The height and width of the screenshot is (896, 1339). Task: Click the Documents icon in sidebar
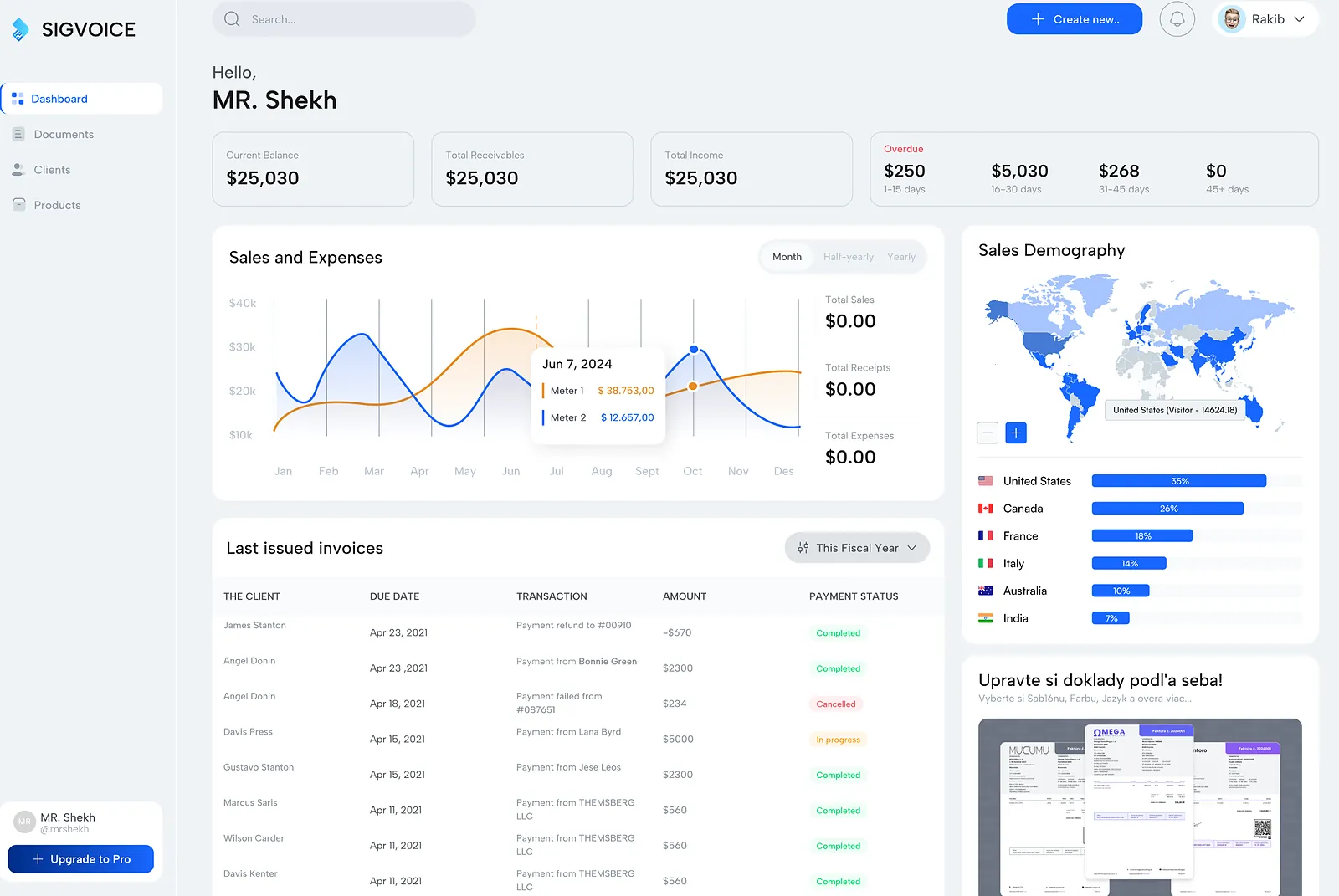(18, 134)
